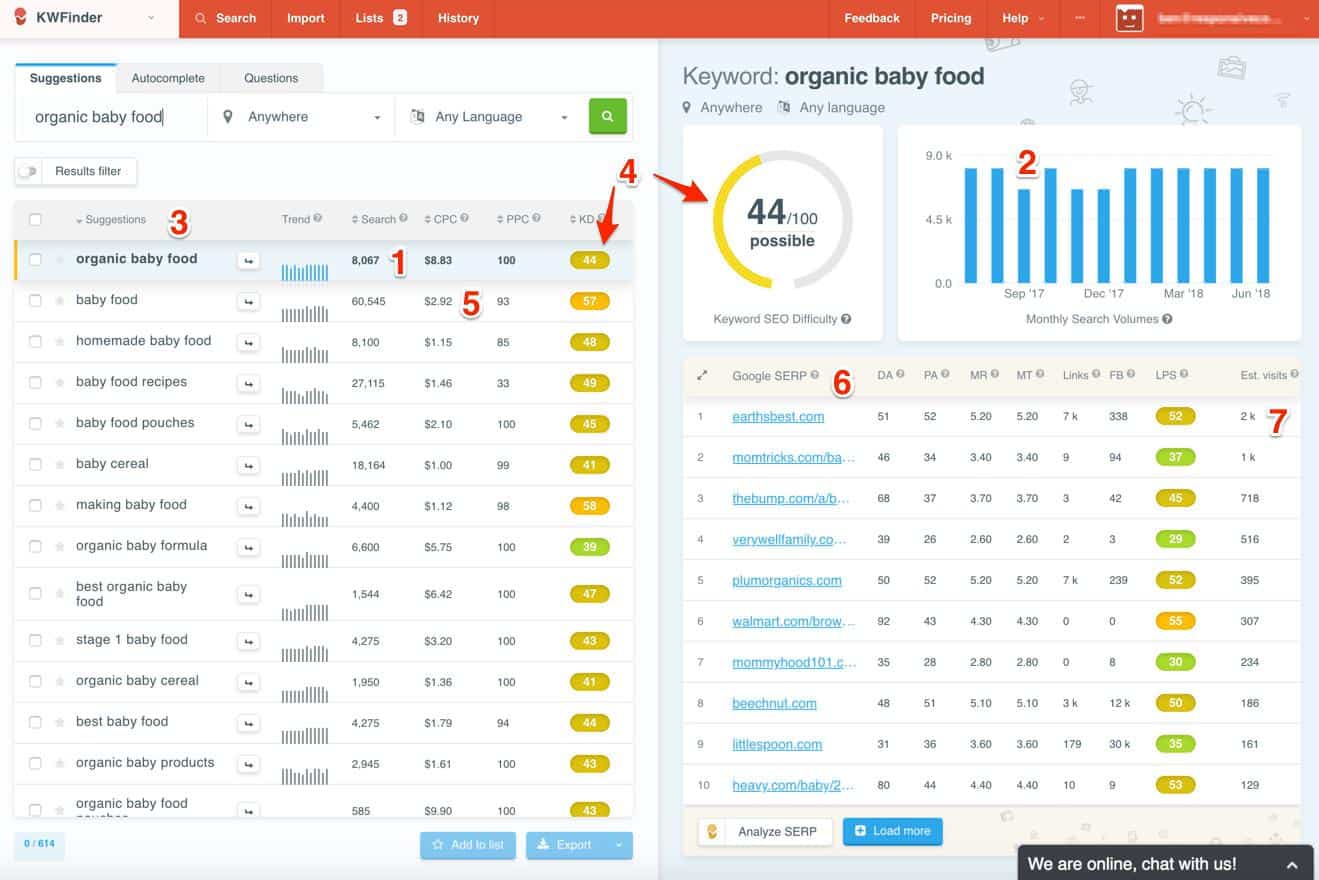The image size is (1319, 880).
Task: Click the KWFinder logo icon
Action: pos(20,17)
